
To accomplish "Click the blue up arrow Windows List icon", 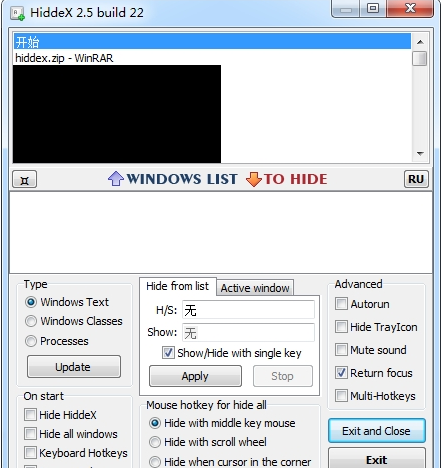I will pos(116,179).
